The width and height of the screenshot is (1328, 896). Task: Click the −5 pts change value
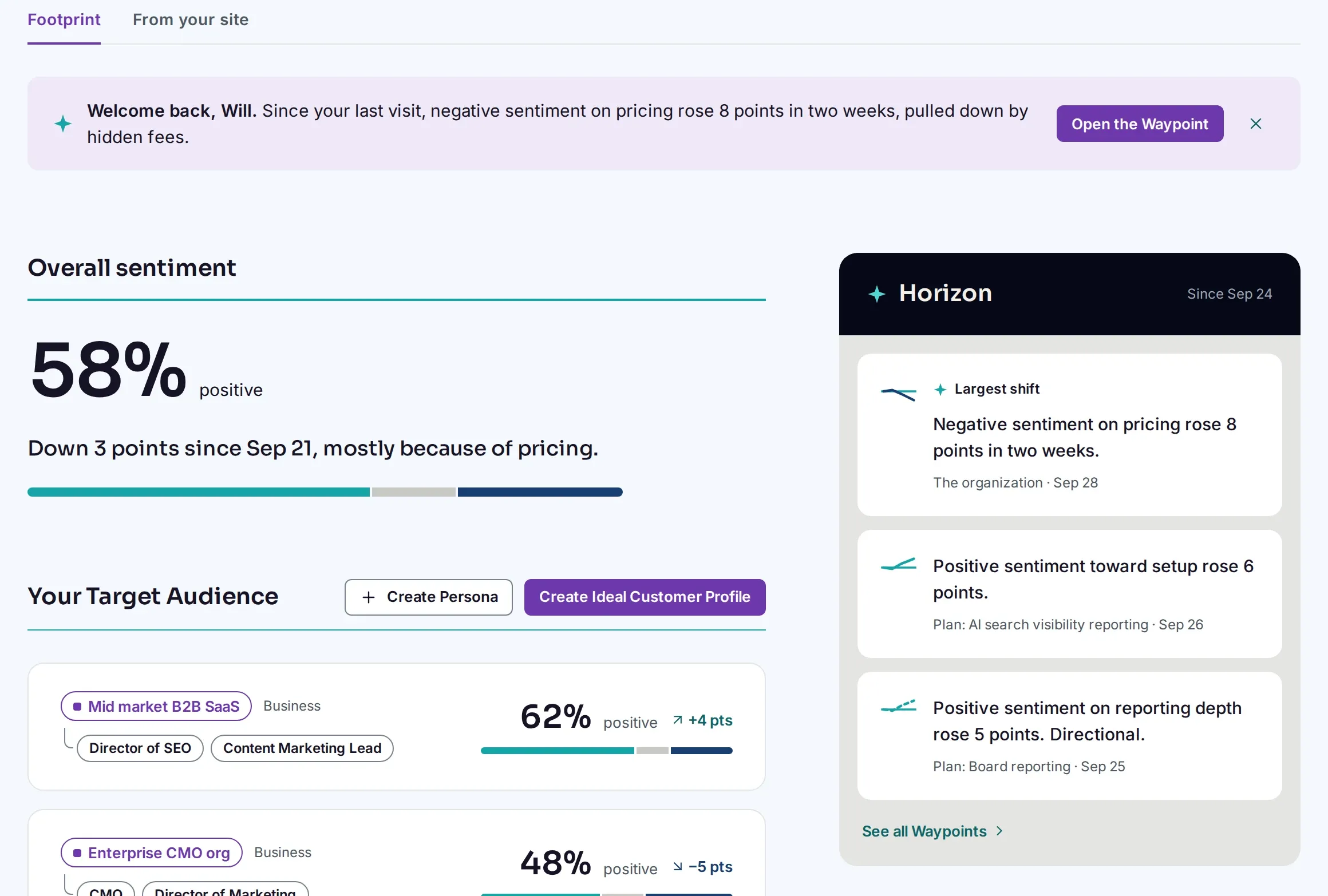click(x=710, y=866)
